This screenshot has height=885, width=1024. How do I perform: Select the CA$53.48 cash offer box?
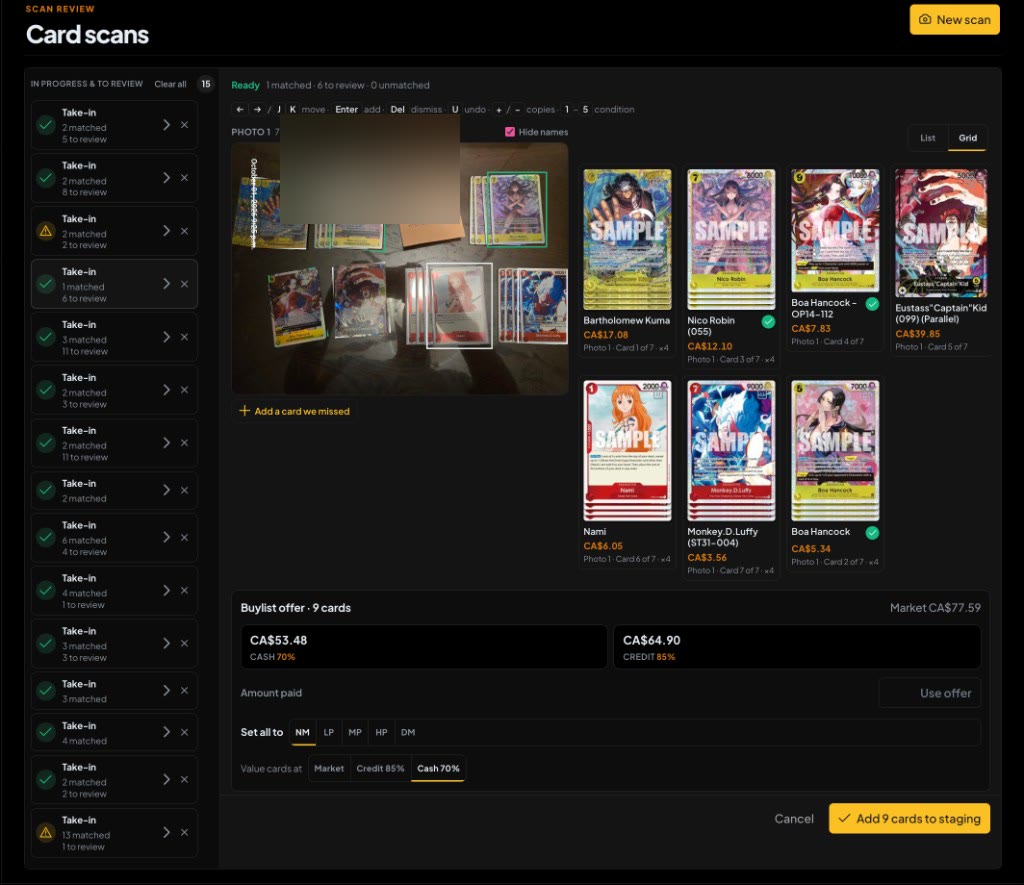pos(424,647)
